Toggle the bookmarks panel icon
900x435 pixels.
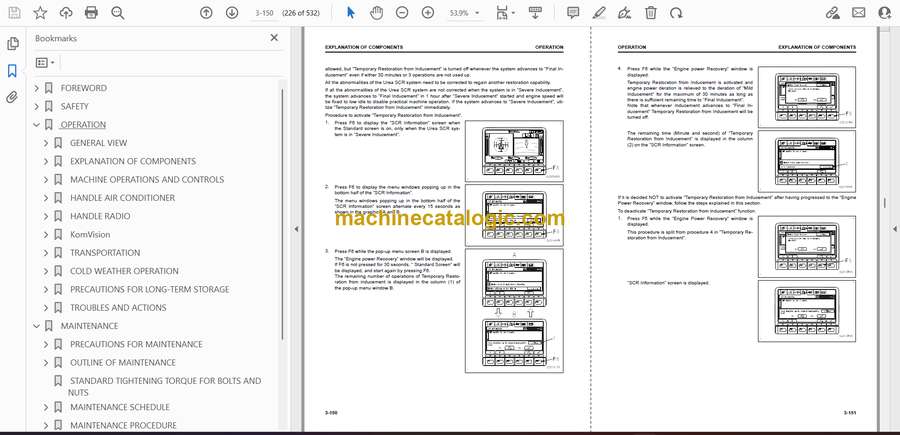point(12,71)
